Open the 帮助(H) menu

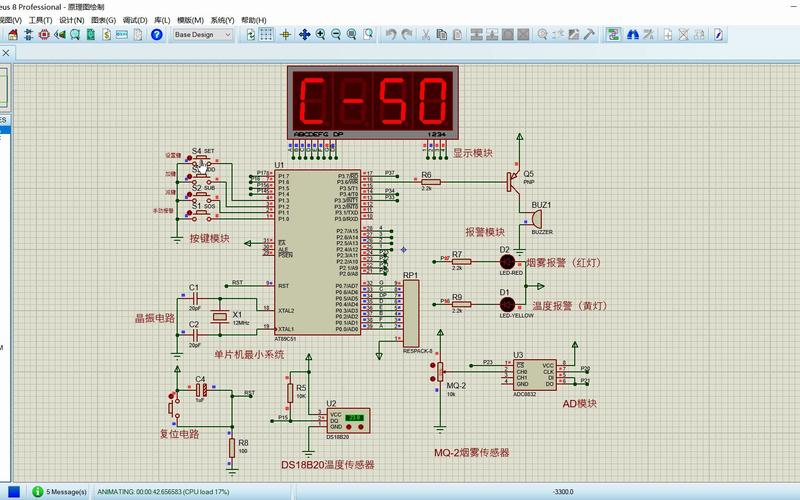tap(254, 20)
